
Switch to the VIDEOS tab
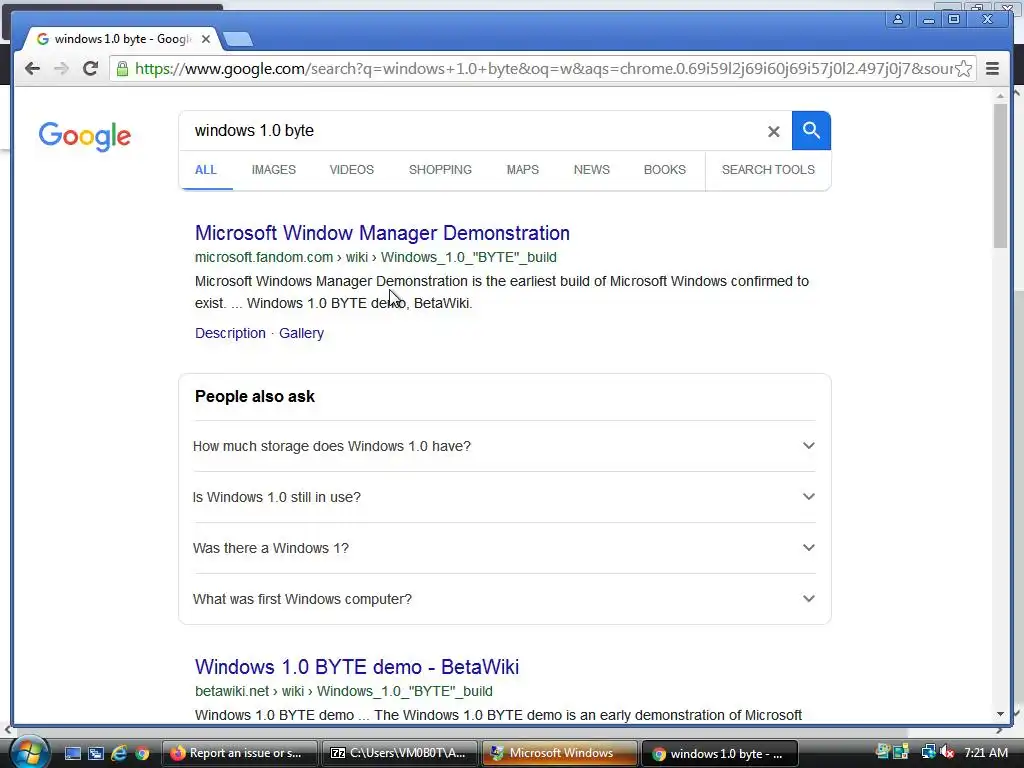point(351,170)
